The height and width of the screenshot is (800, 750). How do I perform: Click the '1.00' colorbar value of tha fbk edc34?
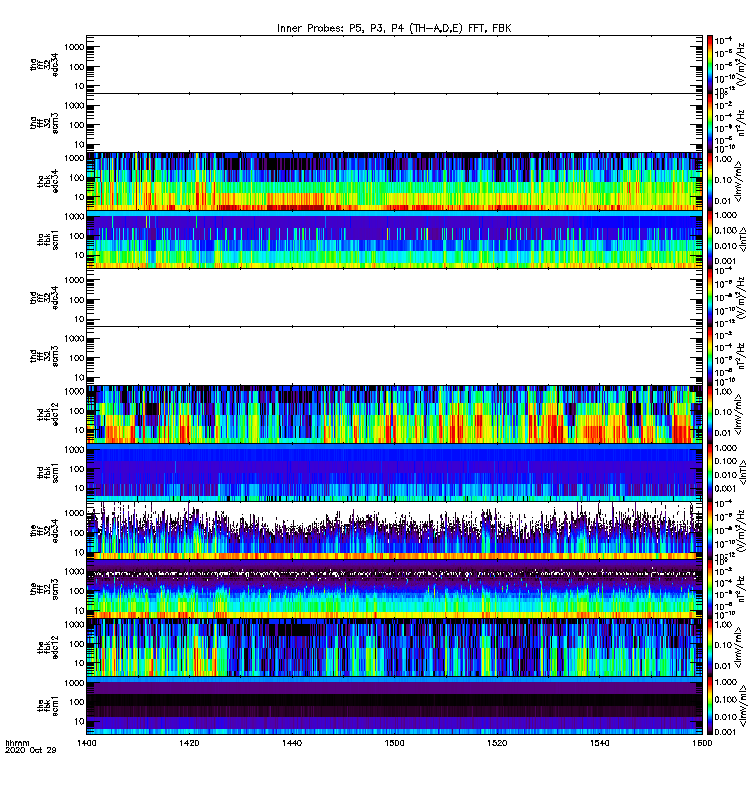click(x=723, y=159)
